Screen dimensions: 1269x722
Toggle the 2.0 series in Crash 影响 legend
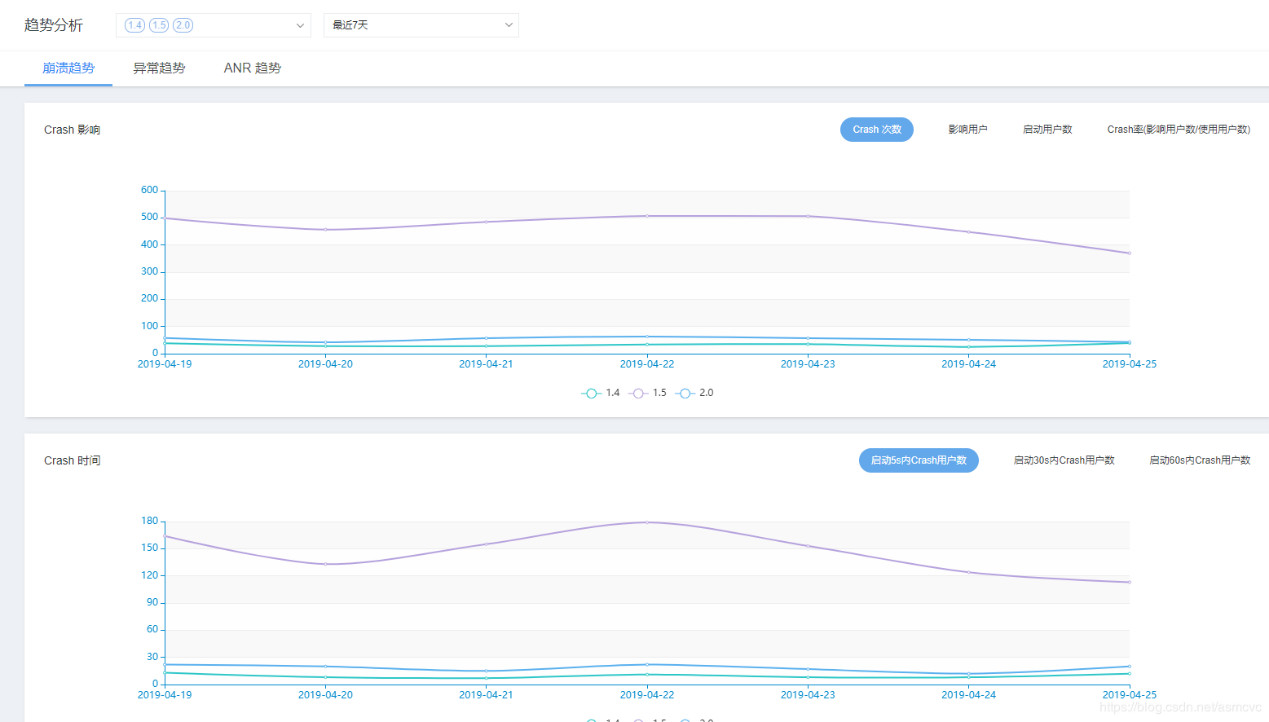(x=695, y=393)
